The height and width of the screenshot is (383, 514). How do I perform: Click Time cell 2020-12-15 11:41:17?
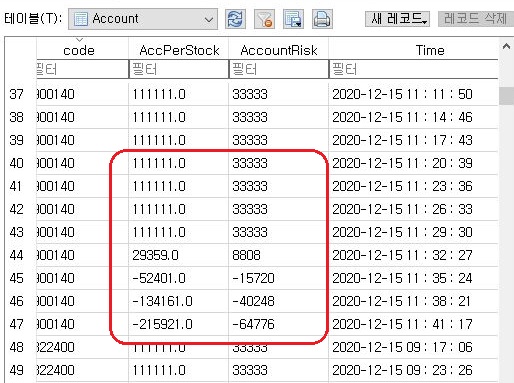413,324
